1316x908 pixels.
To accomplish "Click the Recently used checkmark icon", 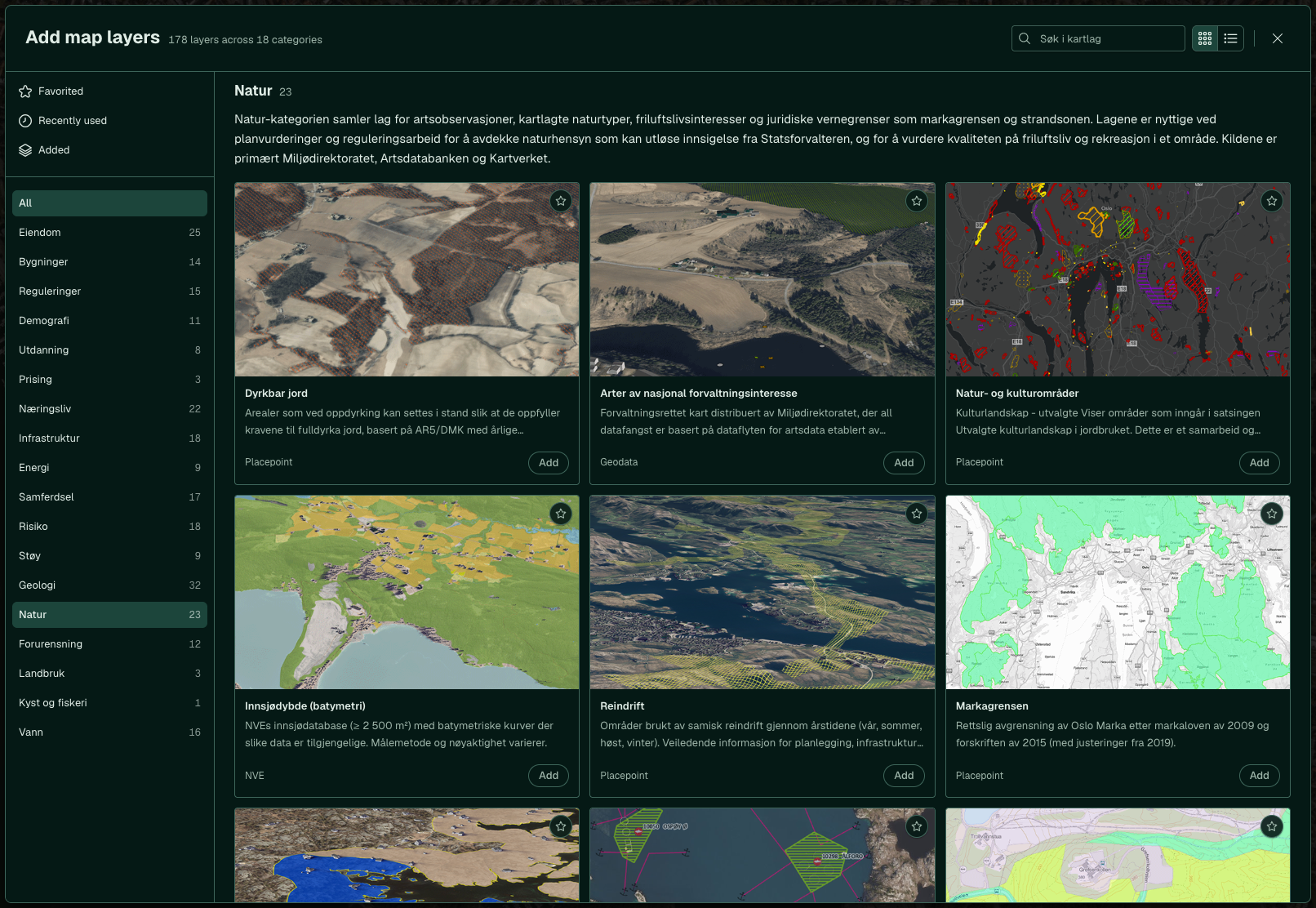I will click(x=25, y=121).
